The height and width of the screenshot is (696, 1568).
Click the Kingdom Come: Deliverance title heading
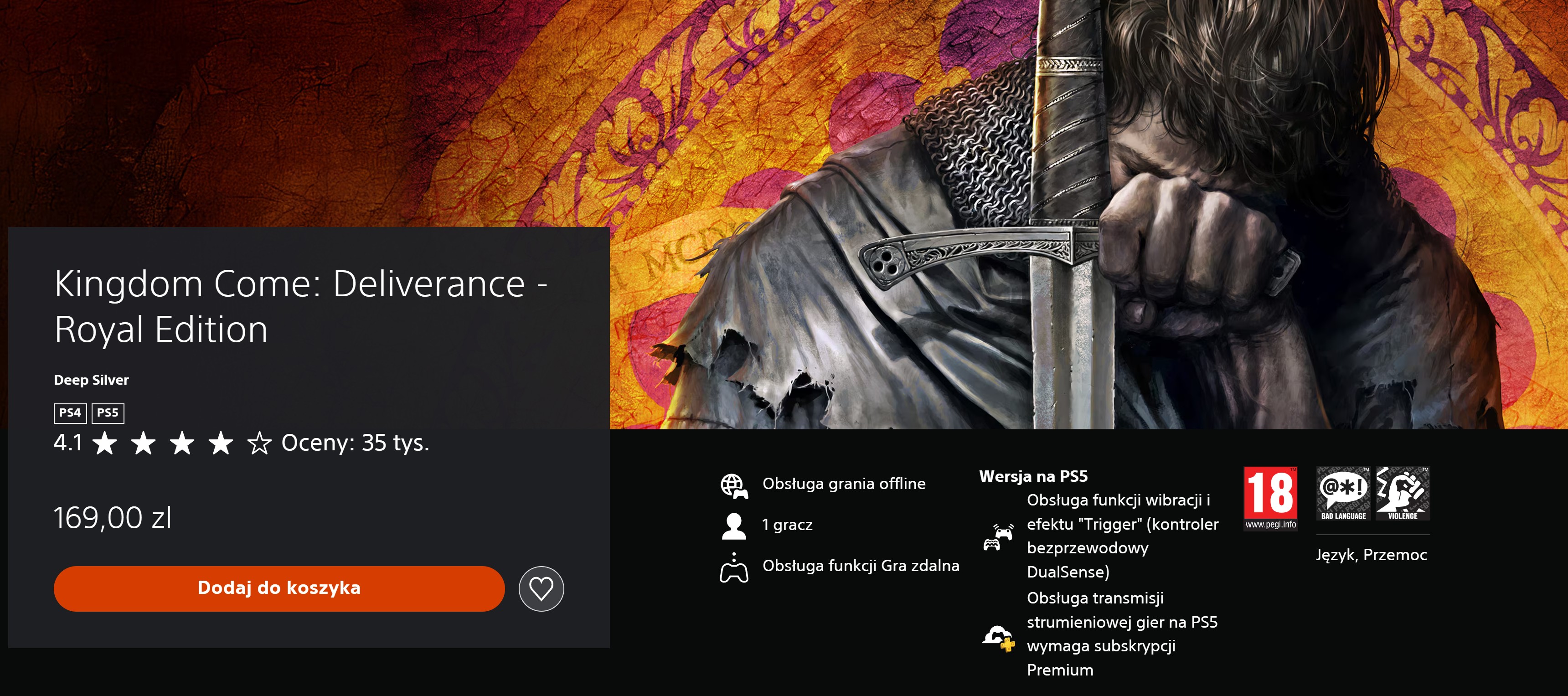tap(301, 306)
